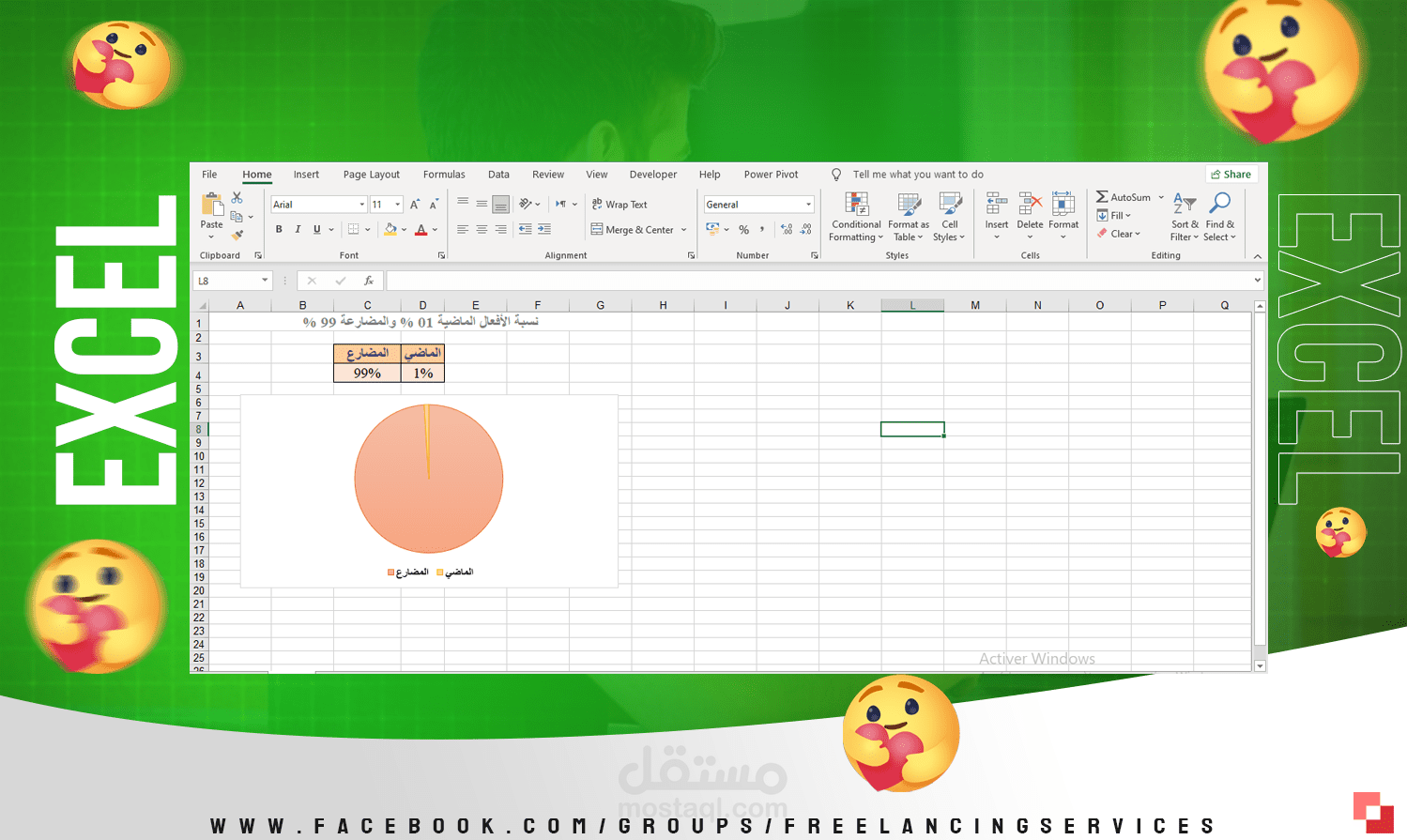The image size is (1407, 840).
Task: Click the insert function fx icon
Action: click(x=369, y=281)
